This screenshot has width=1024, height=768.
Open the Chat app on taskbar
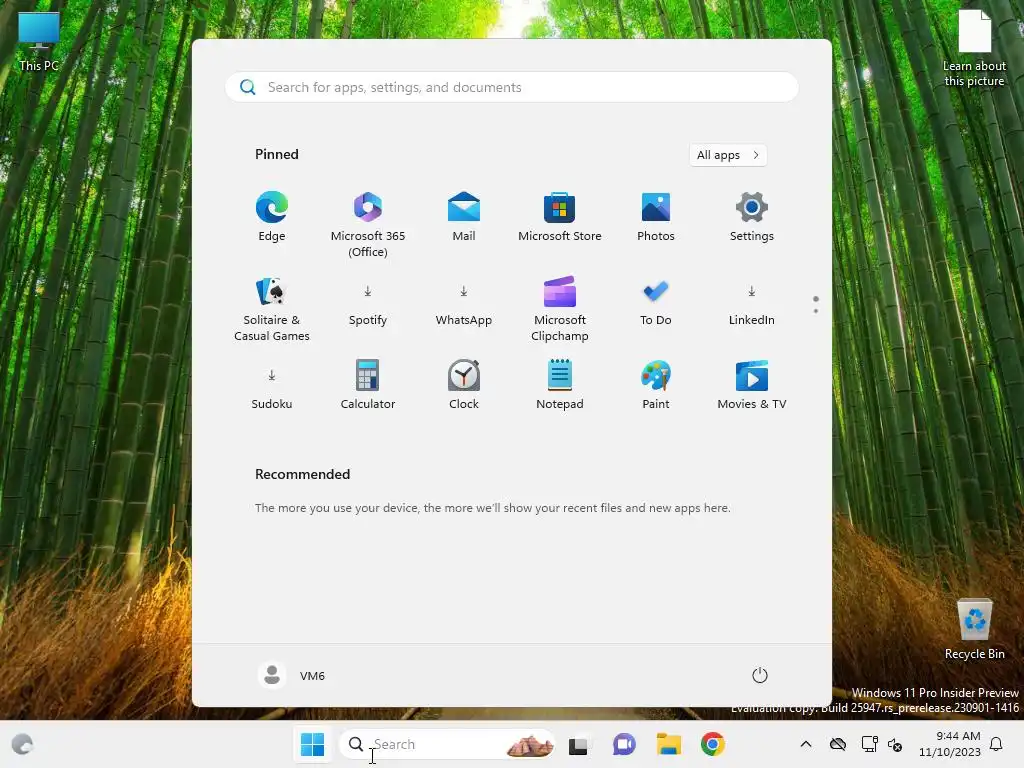(624, 744)
